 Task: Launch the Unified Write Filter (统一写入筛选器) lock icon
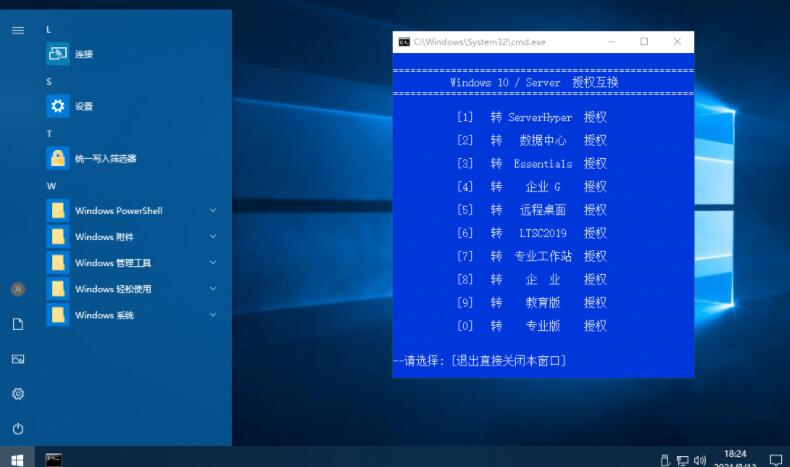coord(58,158)
